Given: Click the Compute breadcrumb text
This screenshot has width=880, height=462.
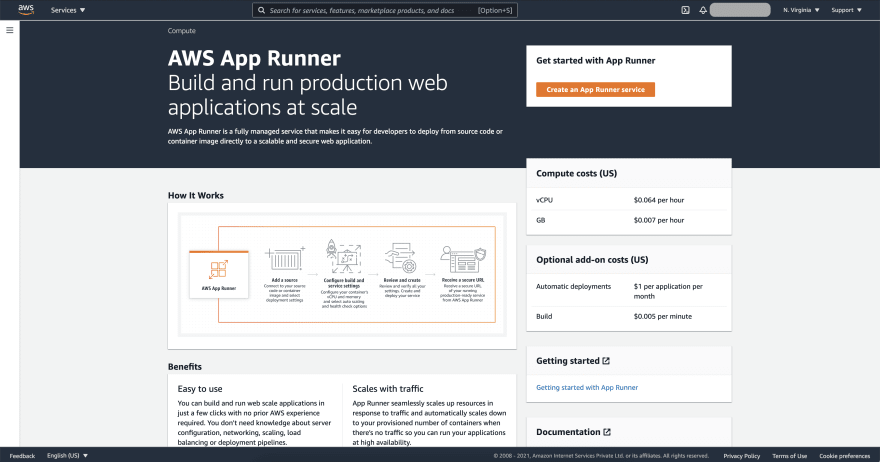Looking at the screenshot, I should [181, 31].
